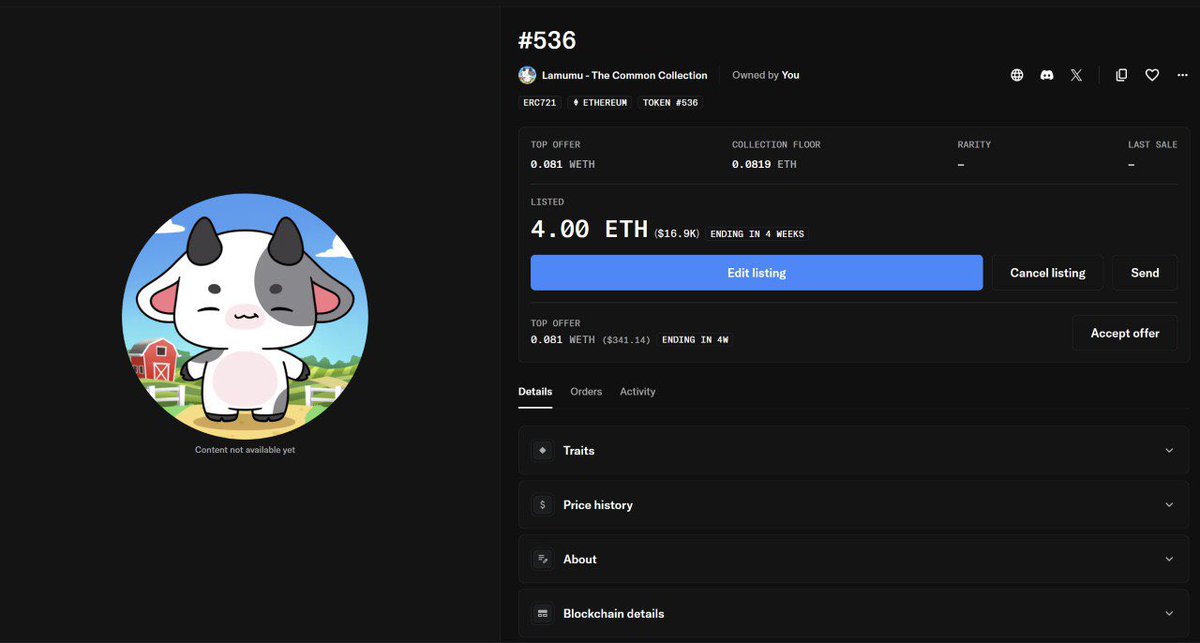Screen dimensions: 1200x643
Task: Click the Blockchain details section label
Action: (613, 613)
